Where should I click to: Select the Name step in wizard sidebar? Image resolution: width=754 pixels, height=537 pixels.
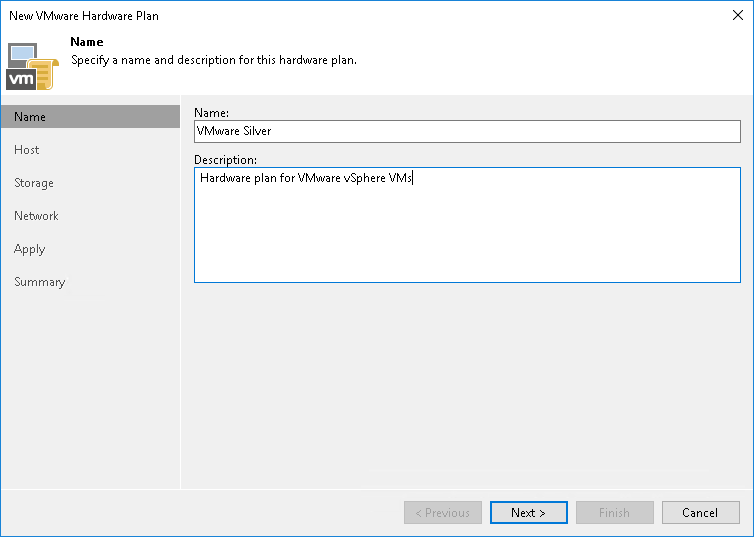[x=90, y=117]
